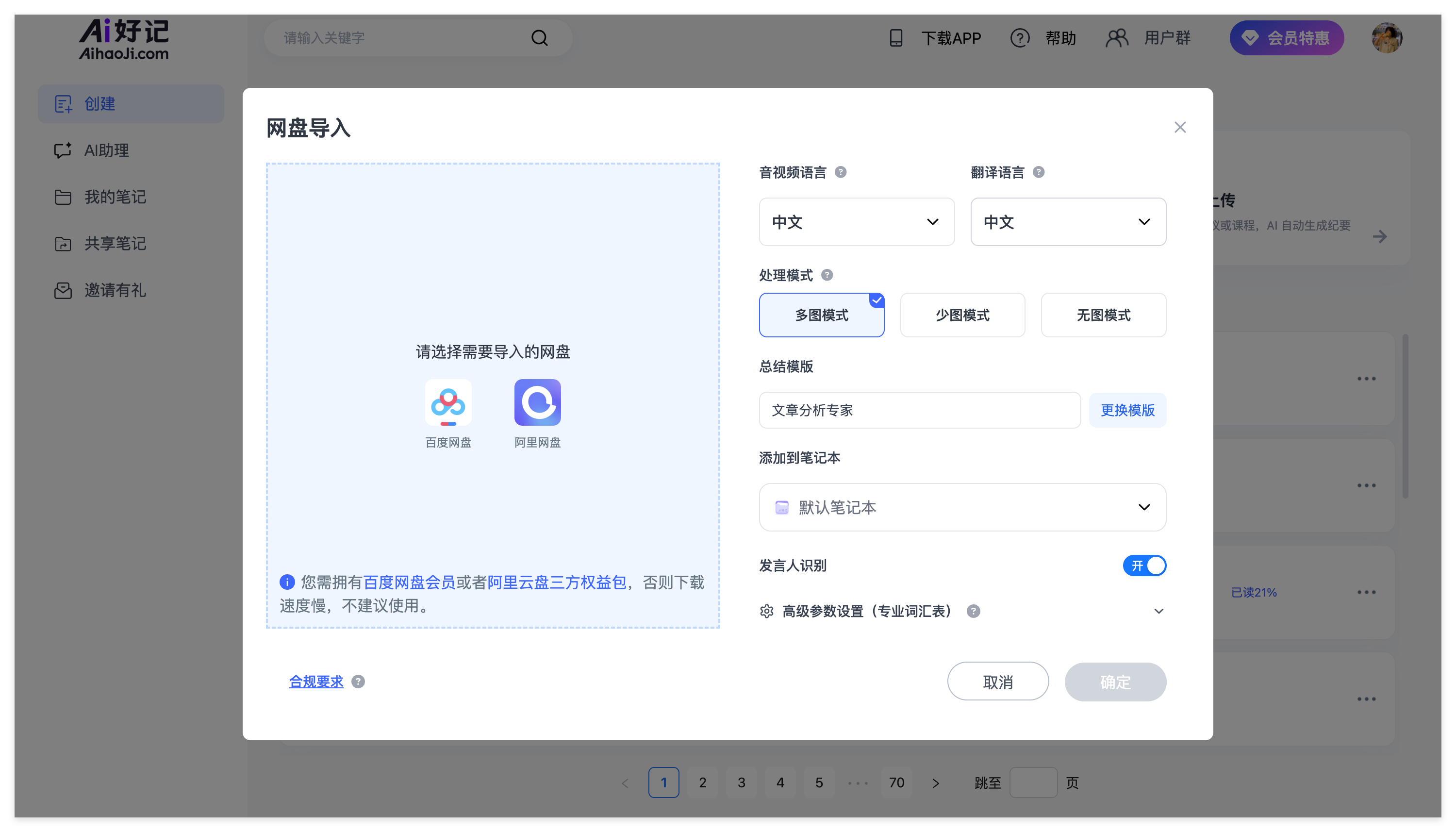
Task: Click the AI助理 chat icon
Action: (63, 150)
